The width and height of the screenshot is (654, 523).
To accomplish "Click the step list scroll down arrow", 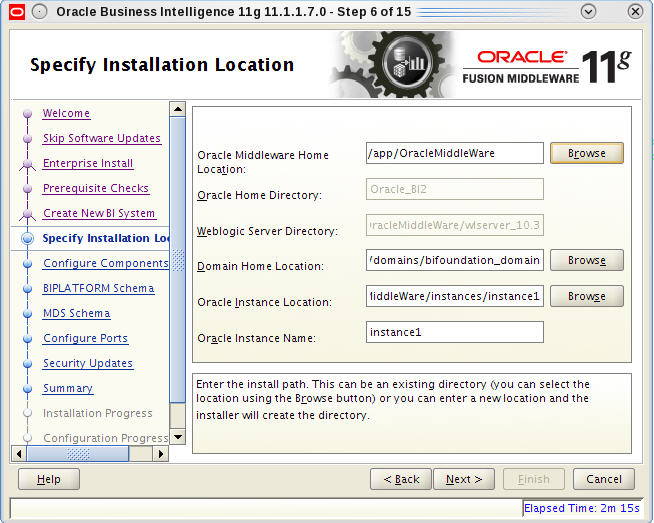I will pyautogui.click(x=178, y=437).
